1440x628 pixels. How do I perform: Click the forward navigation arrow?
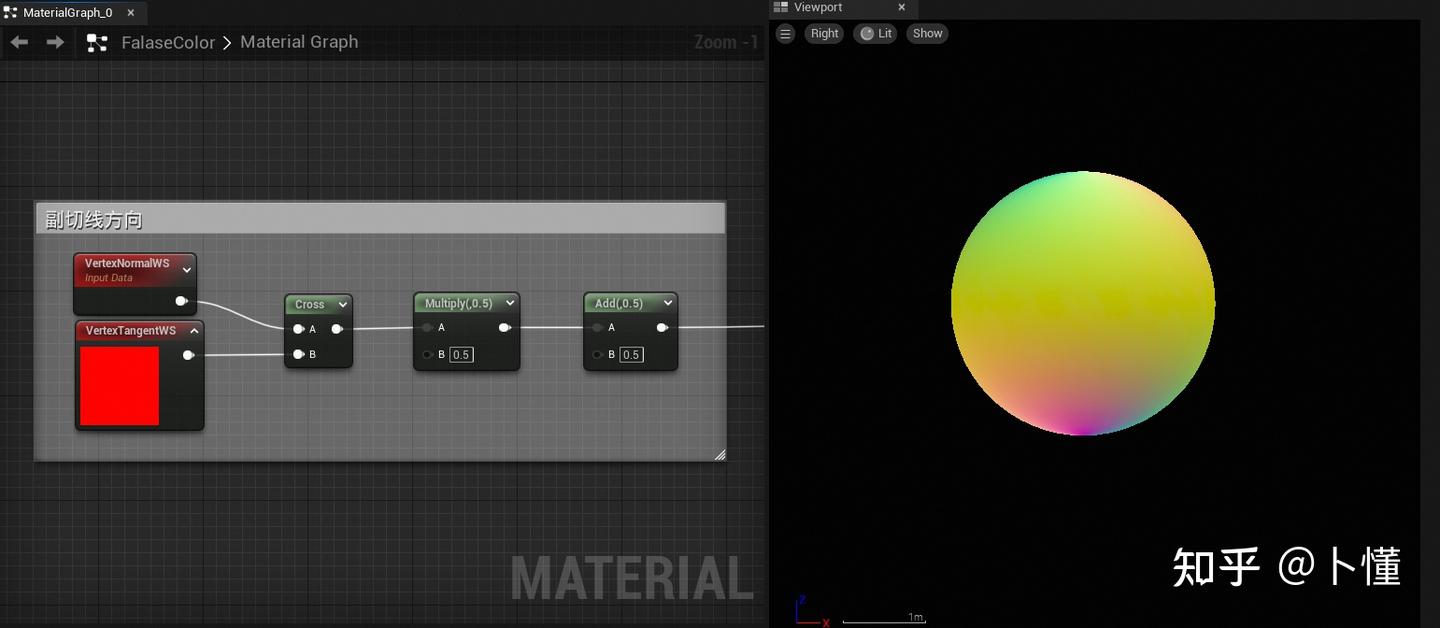pos(55,42)
